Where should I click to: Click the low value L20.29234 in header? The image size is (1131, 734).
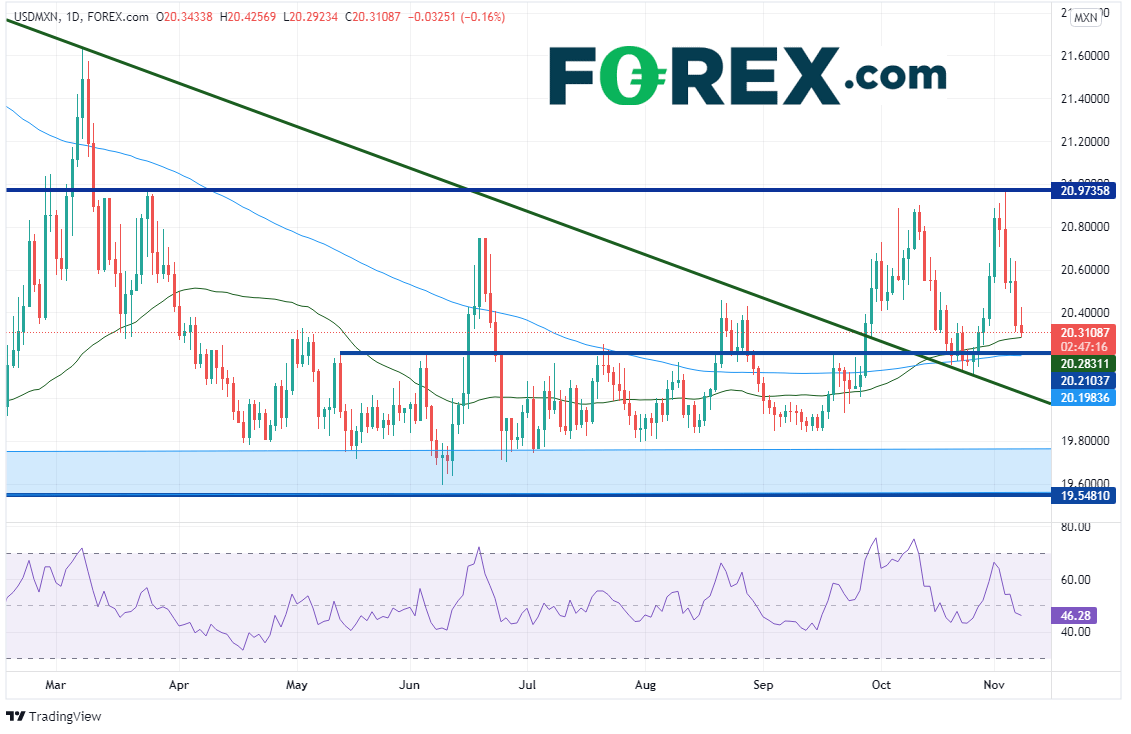pos(310,17)
